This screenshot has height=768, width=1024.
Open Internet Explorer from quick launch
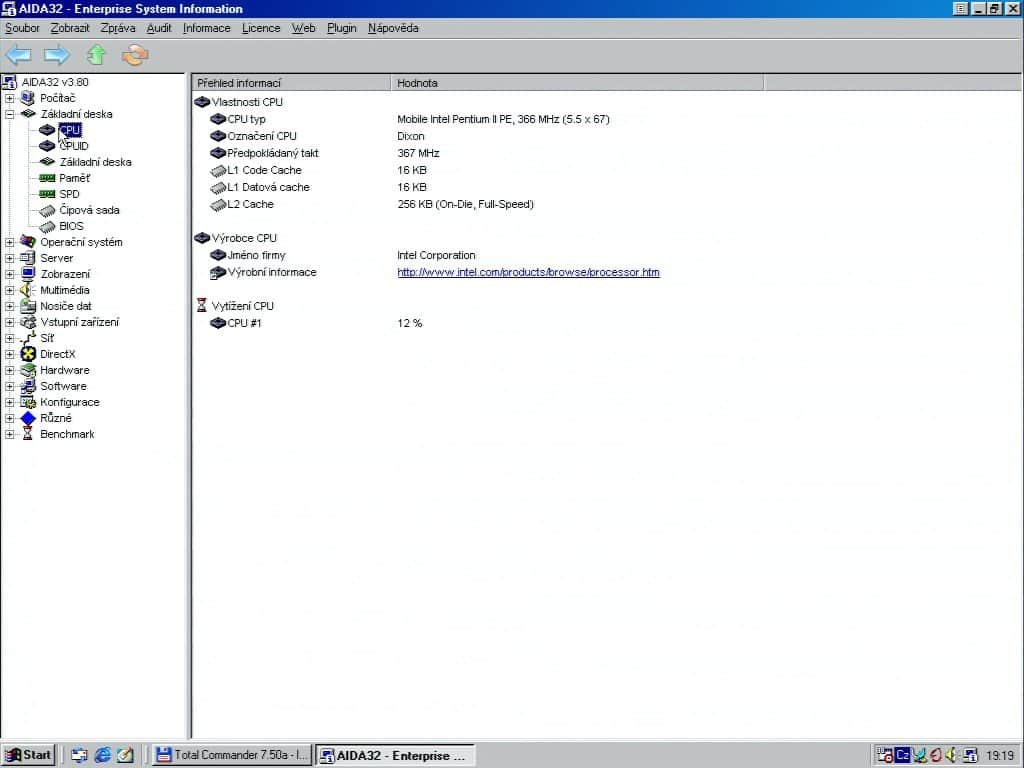(103, 755)
